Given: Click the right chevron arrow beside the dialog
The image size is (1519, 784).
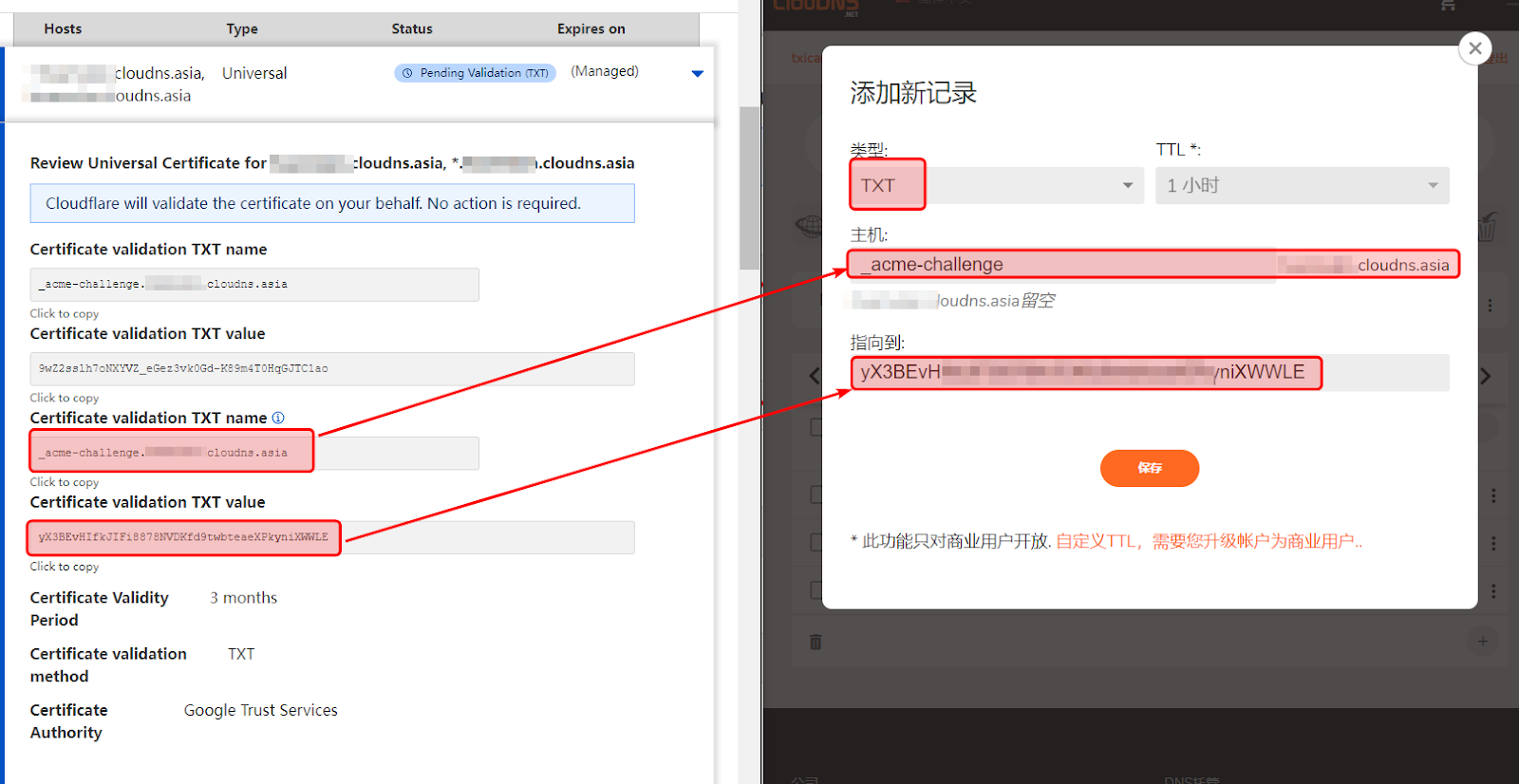Looking at the screenshot, I should pyautogui.click(x=1486, y=376).
